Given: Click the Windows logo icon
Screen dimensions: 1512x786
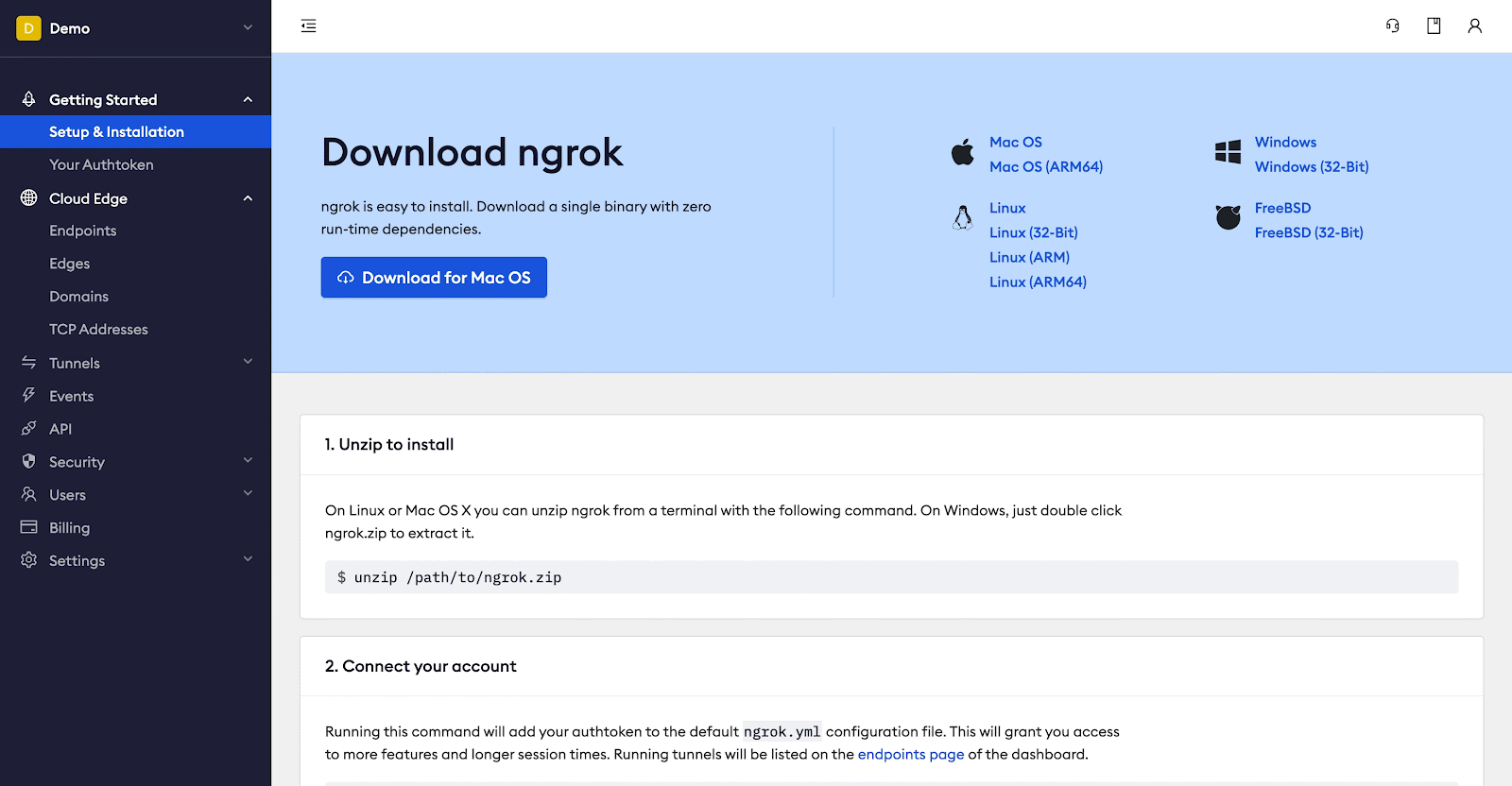Looking at the screenshot, I should click(x=1228, y=152).
